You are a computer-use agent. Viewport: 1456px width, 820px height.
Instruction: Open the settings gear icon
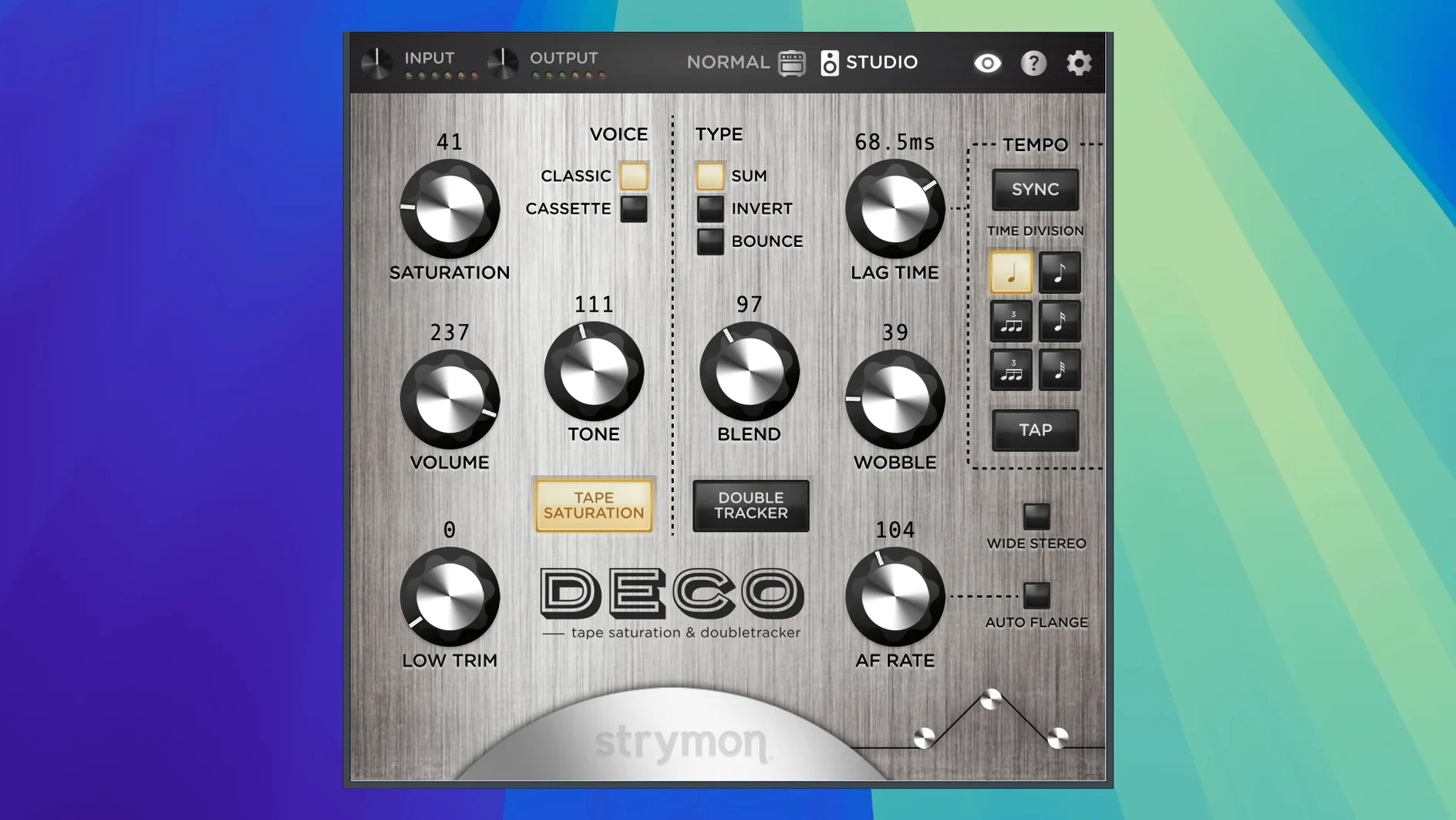click(1079, 62)
